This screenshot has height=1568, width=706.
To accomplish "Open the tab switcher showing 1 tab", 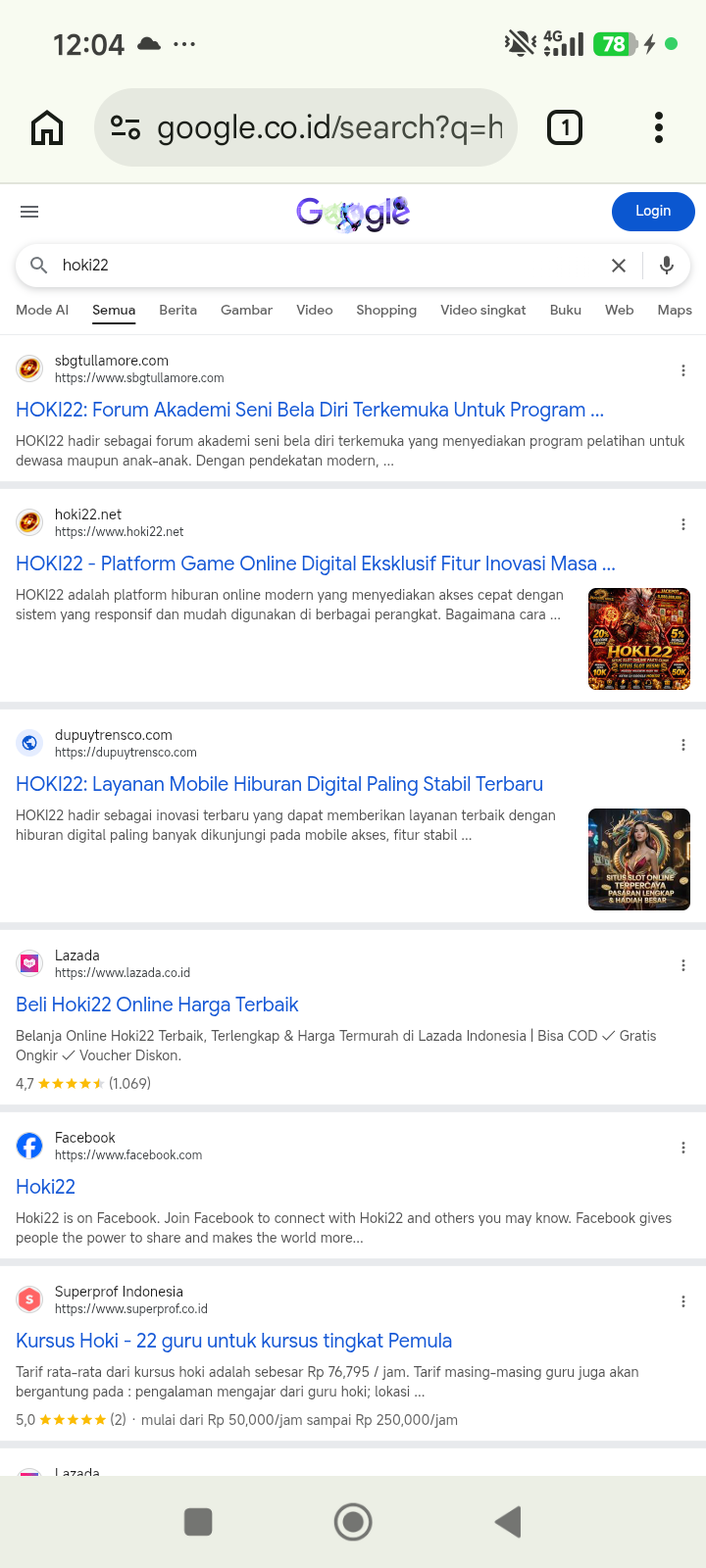I will [x=565, y=127].
